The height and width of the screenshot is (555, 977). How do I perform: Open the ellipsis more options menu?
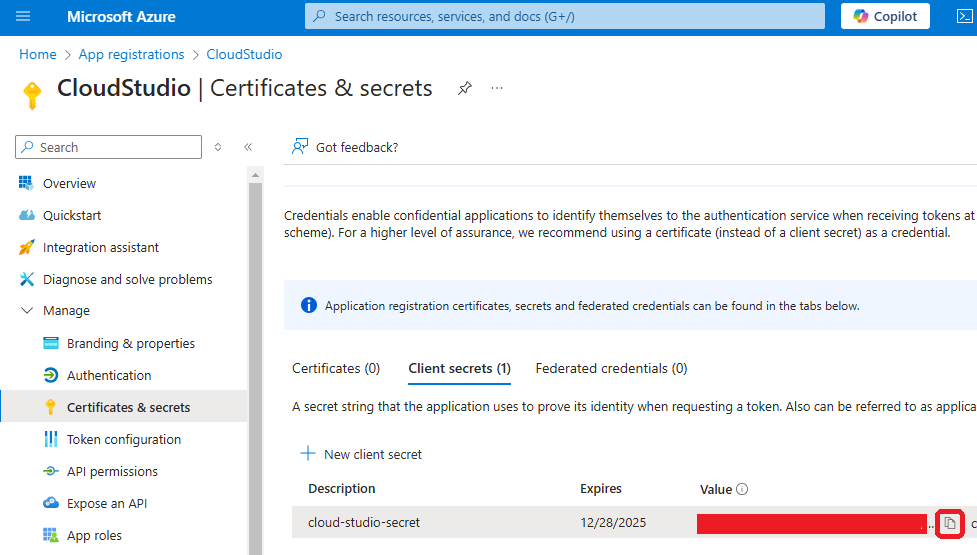497,88
